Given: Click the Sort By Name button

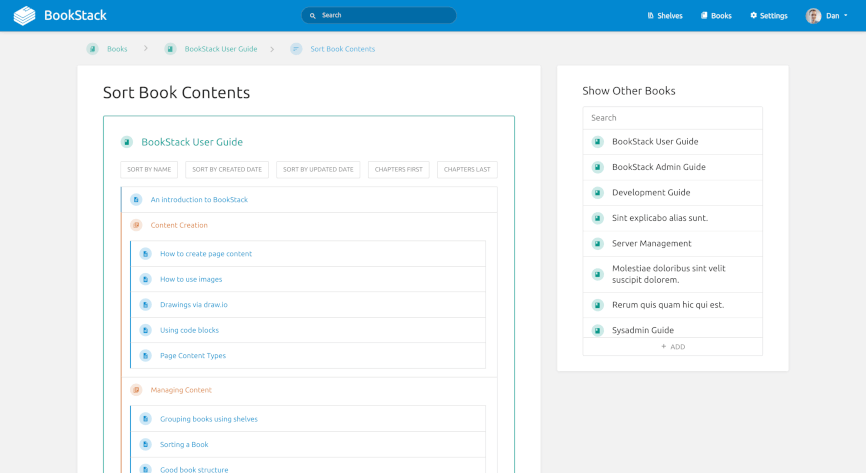Looking at the screenshot, I should click(149, 170).
